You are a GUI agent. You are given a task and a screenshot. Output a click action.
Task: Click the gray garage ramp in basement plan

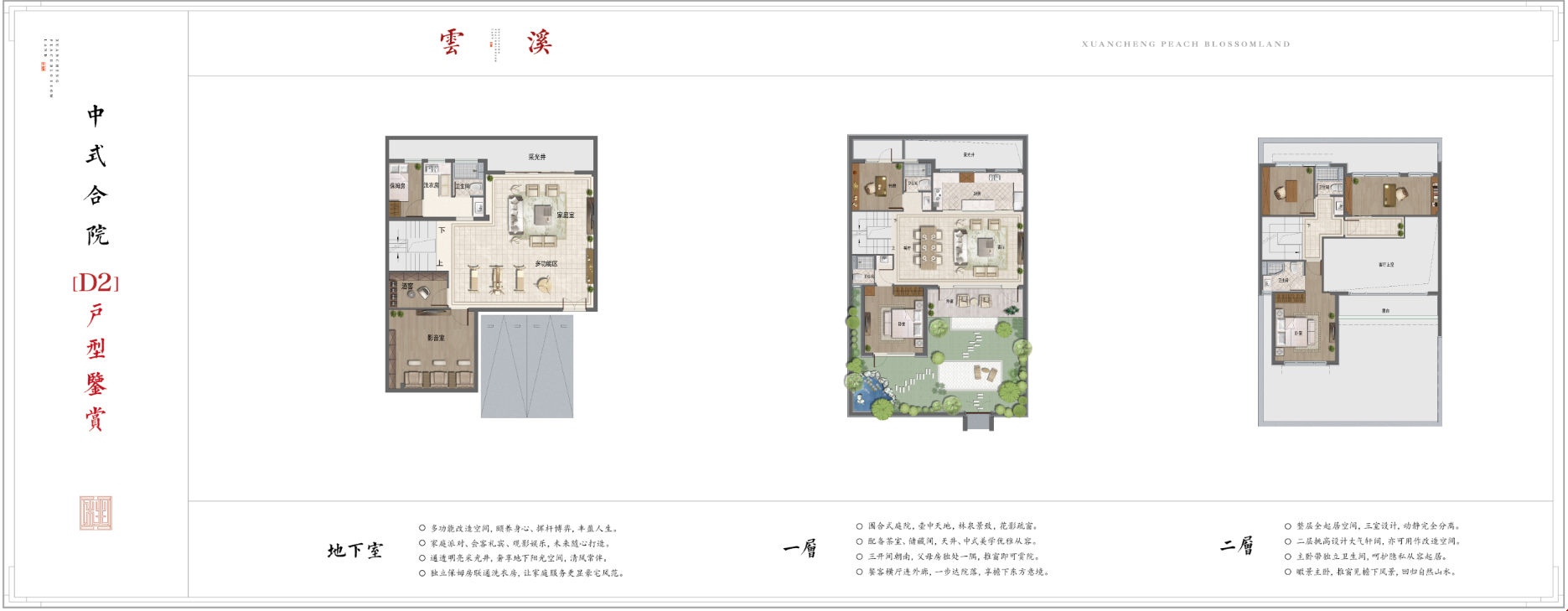[x=527, y=366]
